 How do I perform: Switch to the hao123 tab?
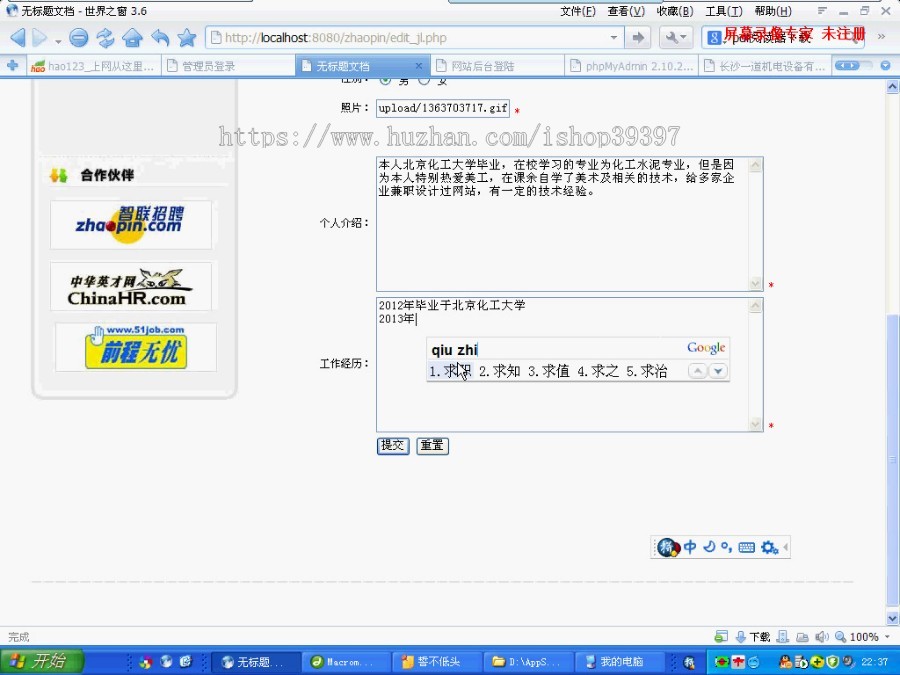(94, 66)
